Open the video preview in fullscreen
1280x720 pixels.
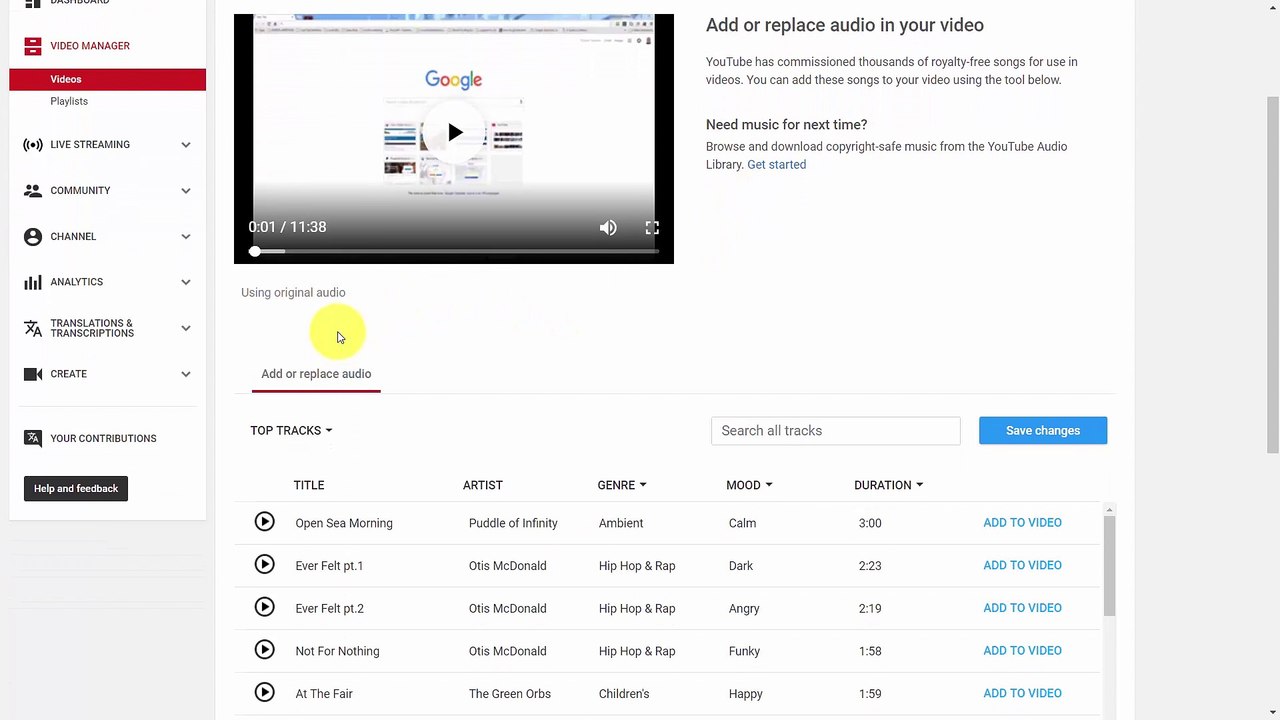pos(652,228)
